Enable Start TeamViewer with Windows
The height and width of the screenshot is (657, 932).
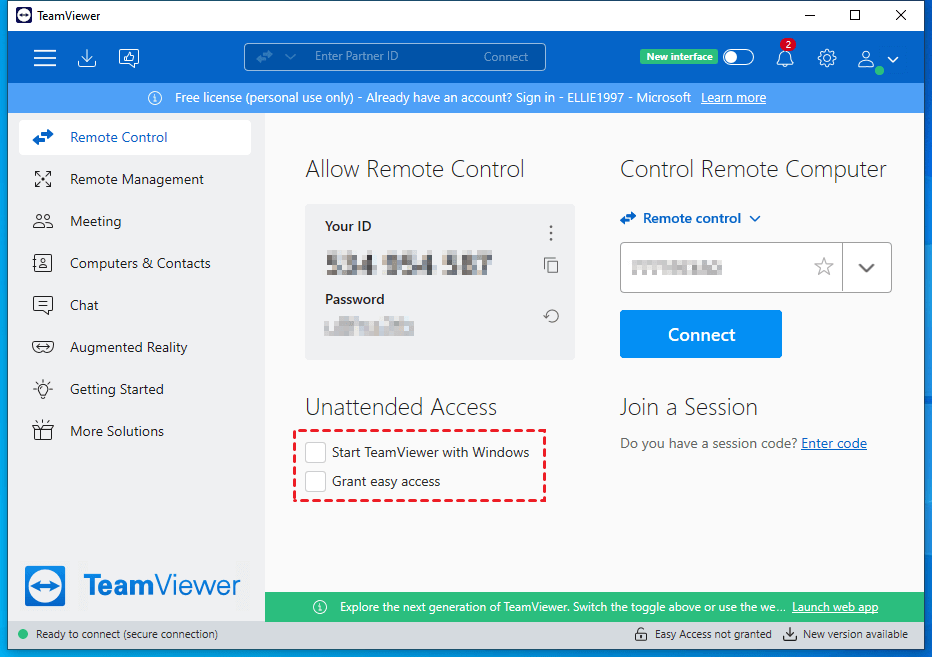pos(316,452)
